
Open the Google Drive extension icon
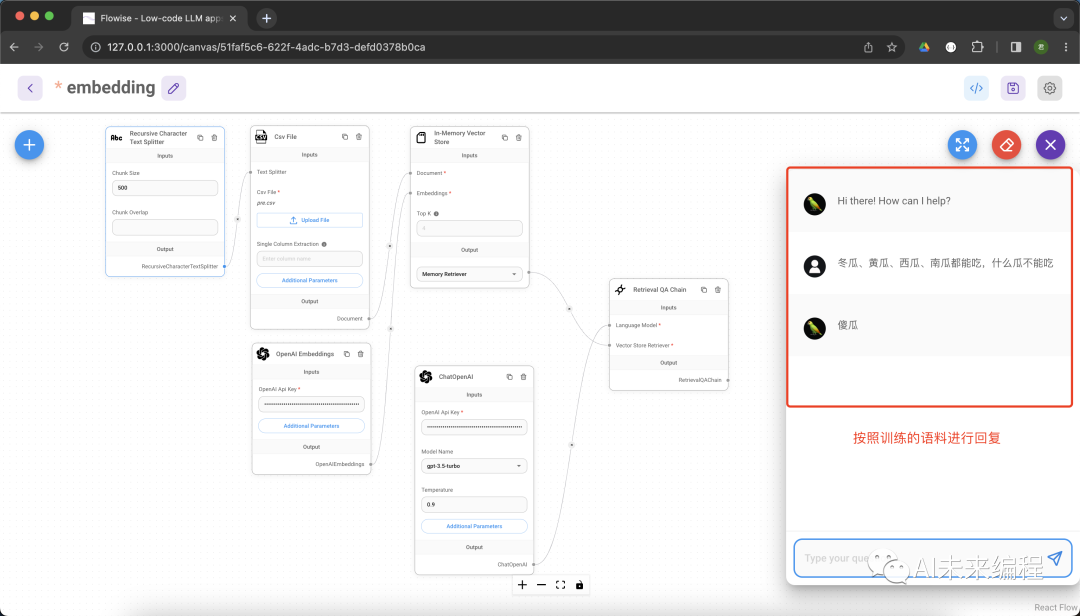(924, 47)
